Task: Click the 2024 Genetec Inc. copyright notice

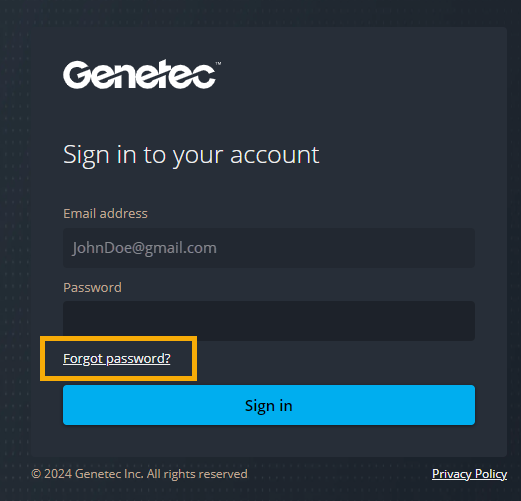Action: coord(139,474)
